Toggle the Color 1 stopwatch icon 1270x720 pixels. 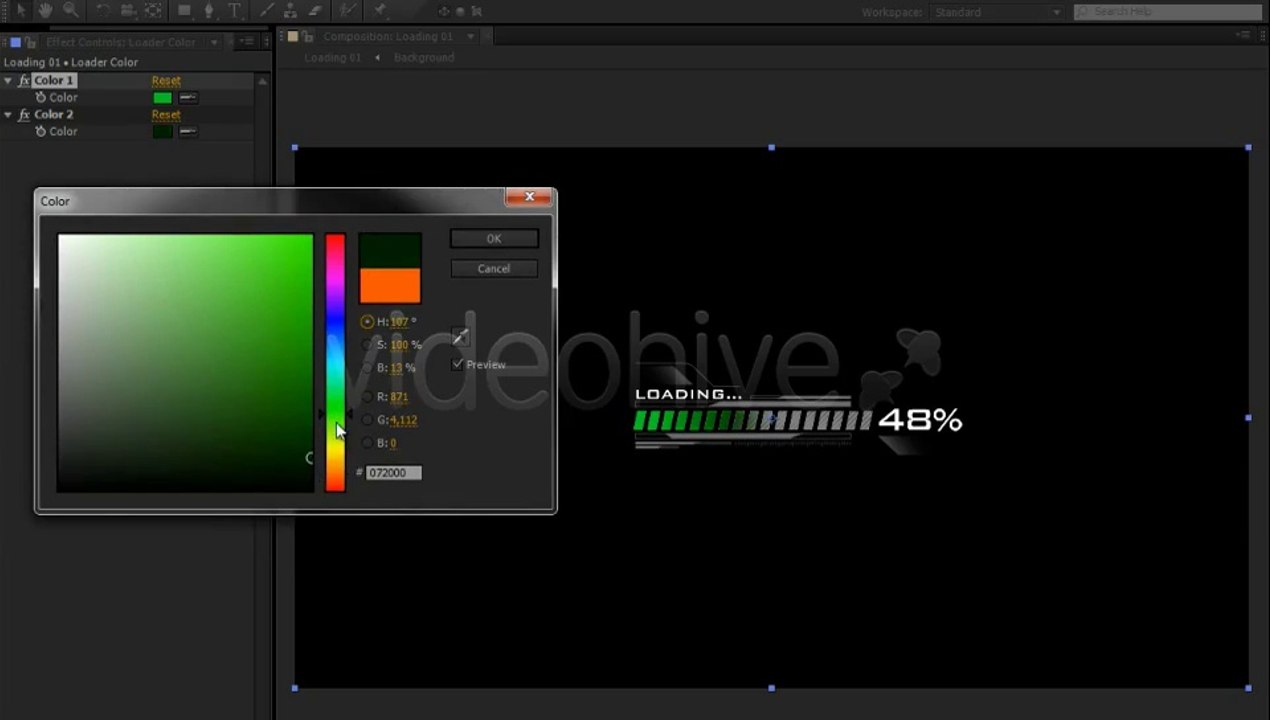[41, 97]
